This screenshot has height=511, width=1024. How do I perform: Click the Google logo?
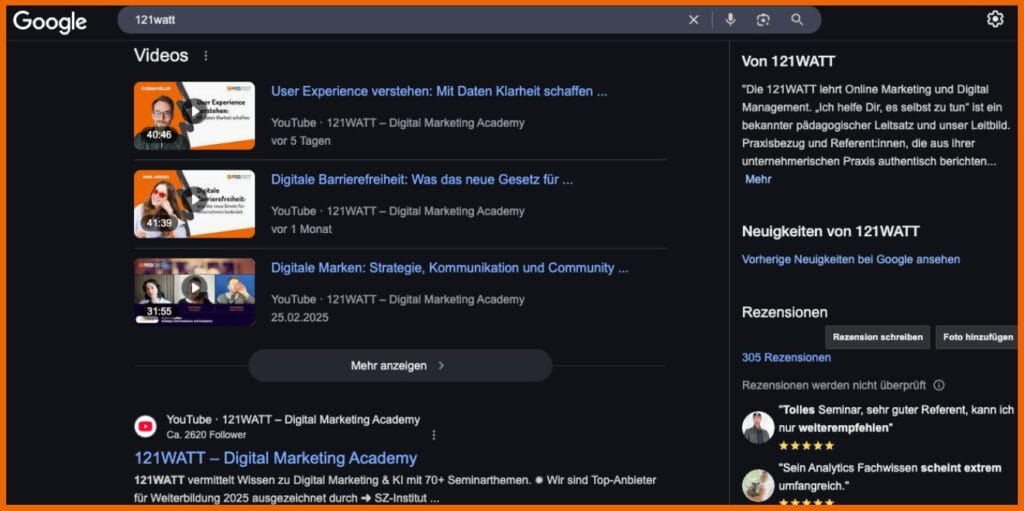pyautogui.click(x=50, y=21)
